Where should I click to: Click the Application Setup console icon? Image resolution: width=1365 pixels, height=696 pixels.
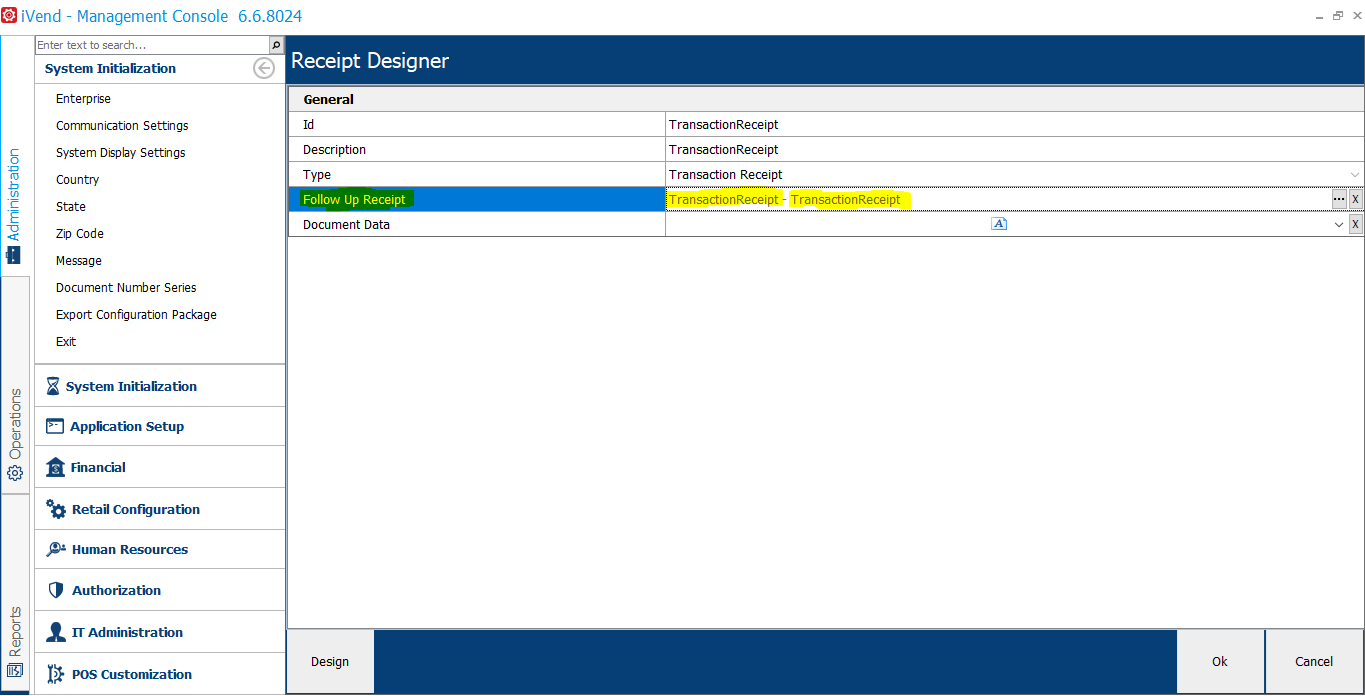tap(55, 426)
